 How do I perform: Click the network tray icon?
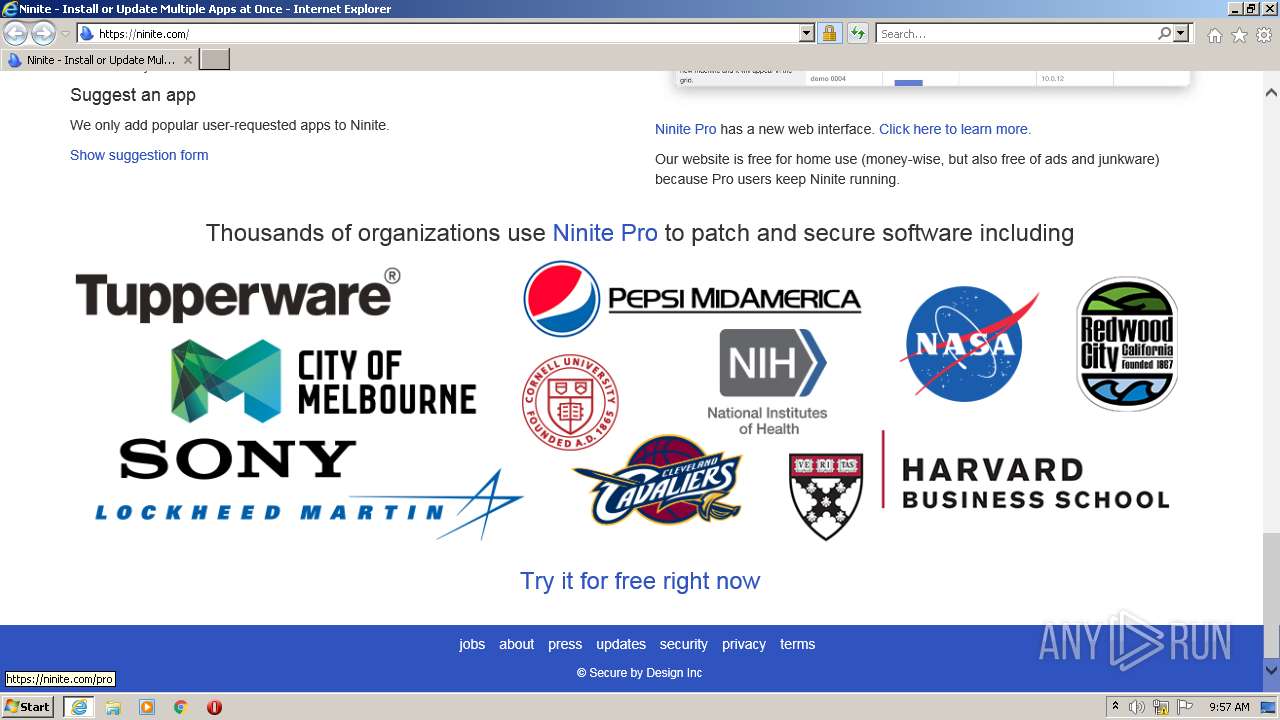coord(1161,707)
